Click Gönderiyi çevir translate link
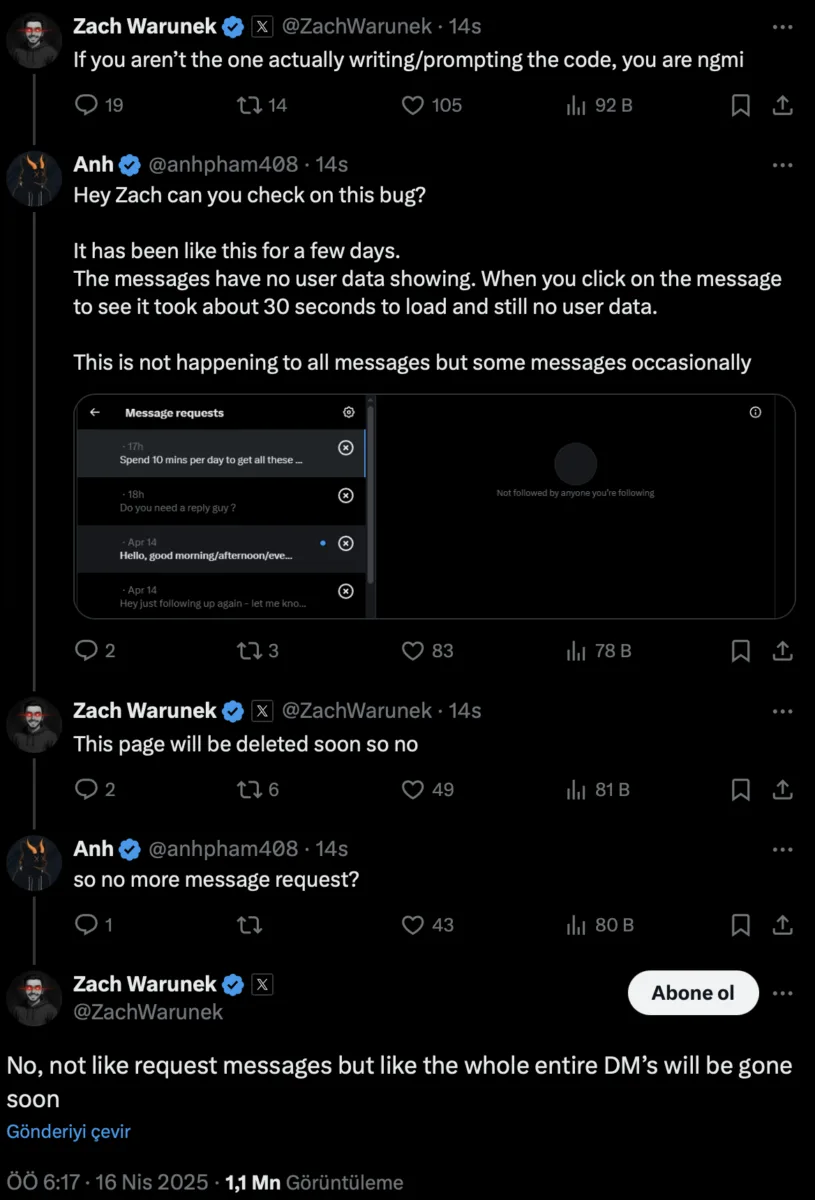The width and height of the screenshot is (815, 1200). (x=69, y=1132)
